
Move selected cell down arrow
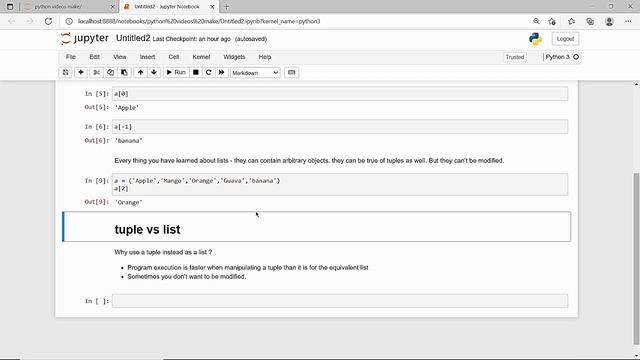tap(154, 73)
